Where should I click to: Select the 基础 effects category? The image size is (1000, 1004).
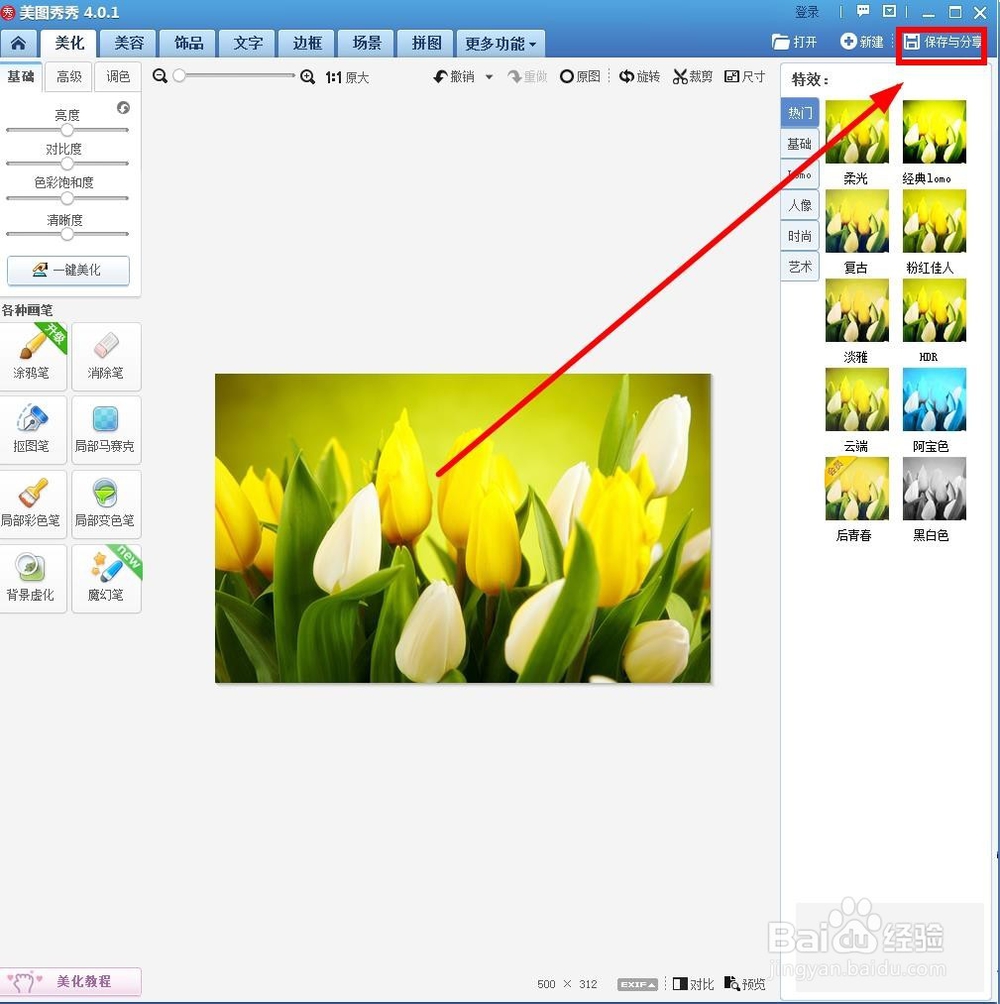pos(800,144)
